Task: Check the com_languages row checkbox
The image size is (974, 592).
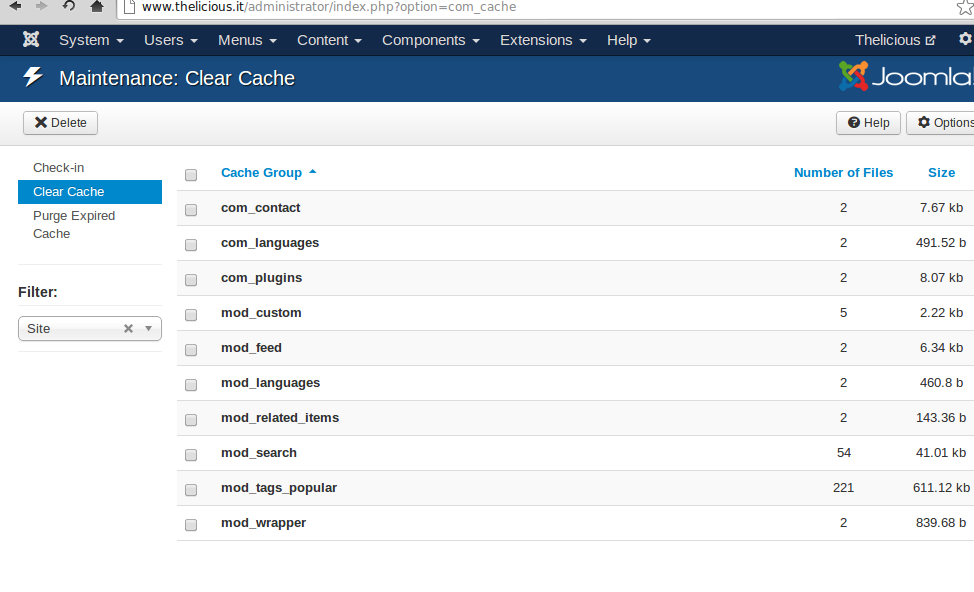Action: coord(191,245)
